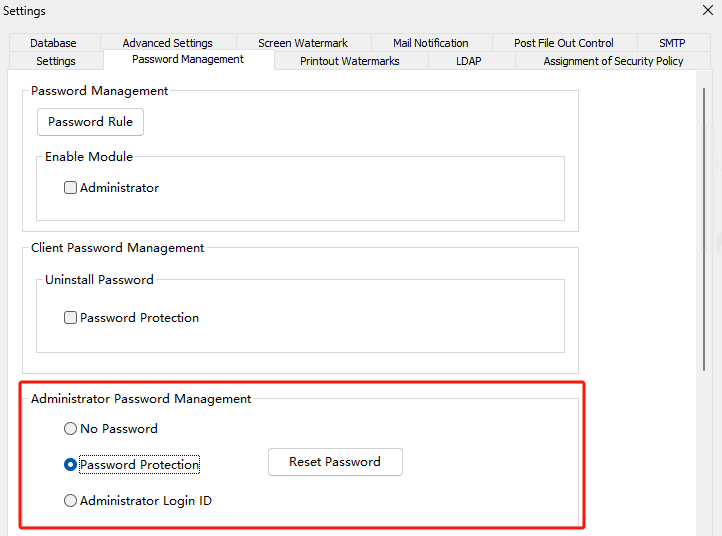Switch to the SMTP tab
722x536 pixels.
click(x=672, y=43)
